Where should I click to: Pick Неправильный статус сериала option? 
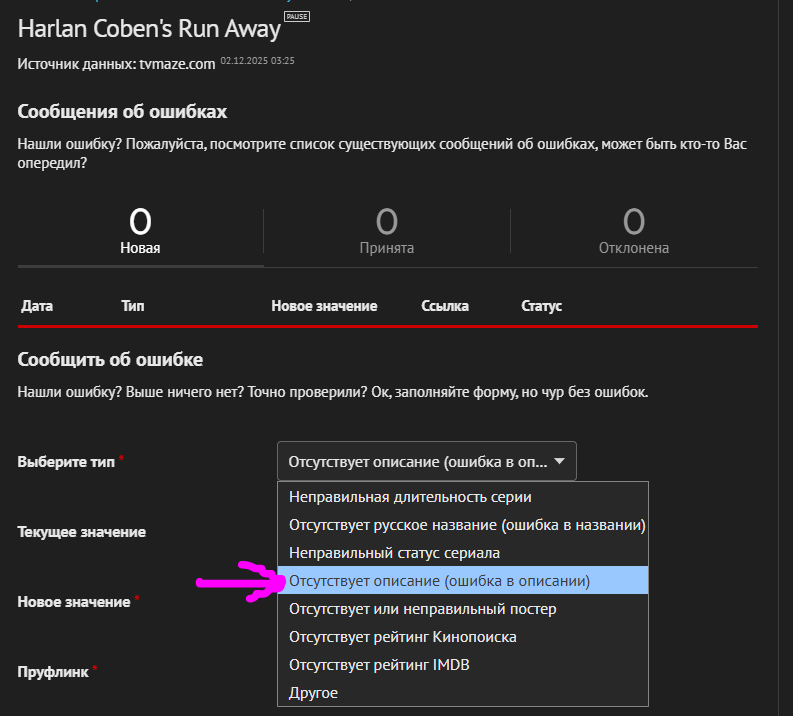pos(394,552)
